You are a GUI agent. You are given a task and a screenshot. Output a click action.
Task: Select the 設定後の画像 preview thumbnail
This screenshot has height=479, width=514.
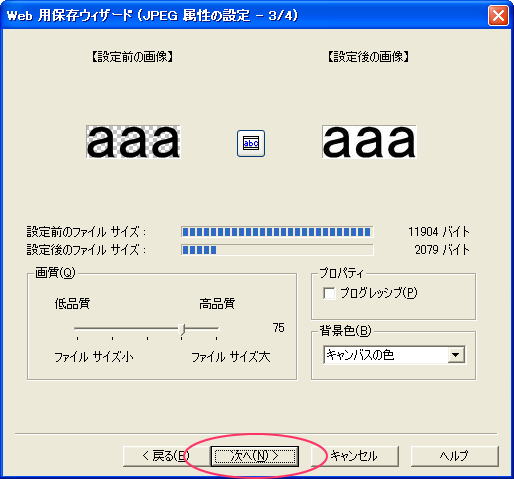pyautogui.click(x=369, y=142)
